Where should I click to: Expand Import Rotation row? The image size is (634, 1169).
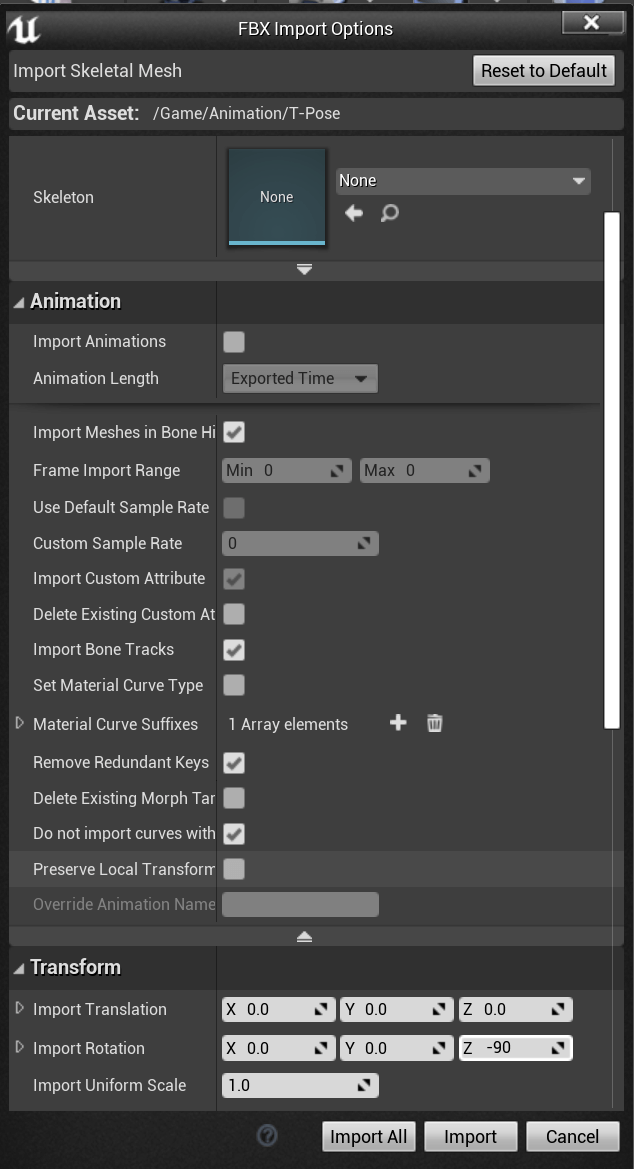coord(20,1047)
